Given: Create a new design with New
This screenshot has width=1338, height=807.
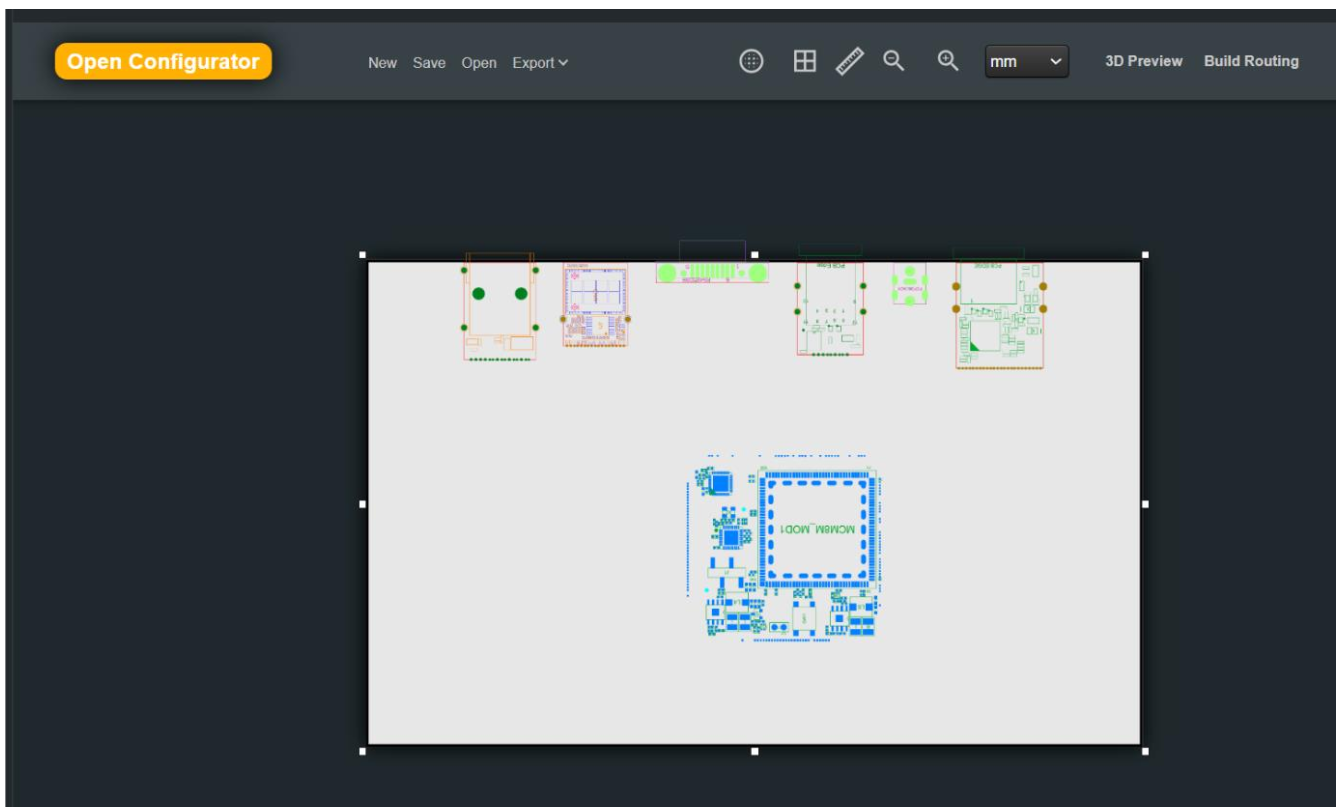Looking at the screenshot, I should click(382, 63).
